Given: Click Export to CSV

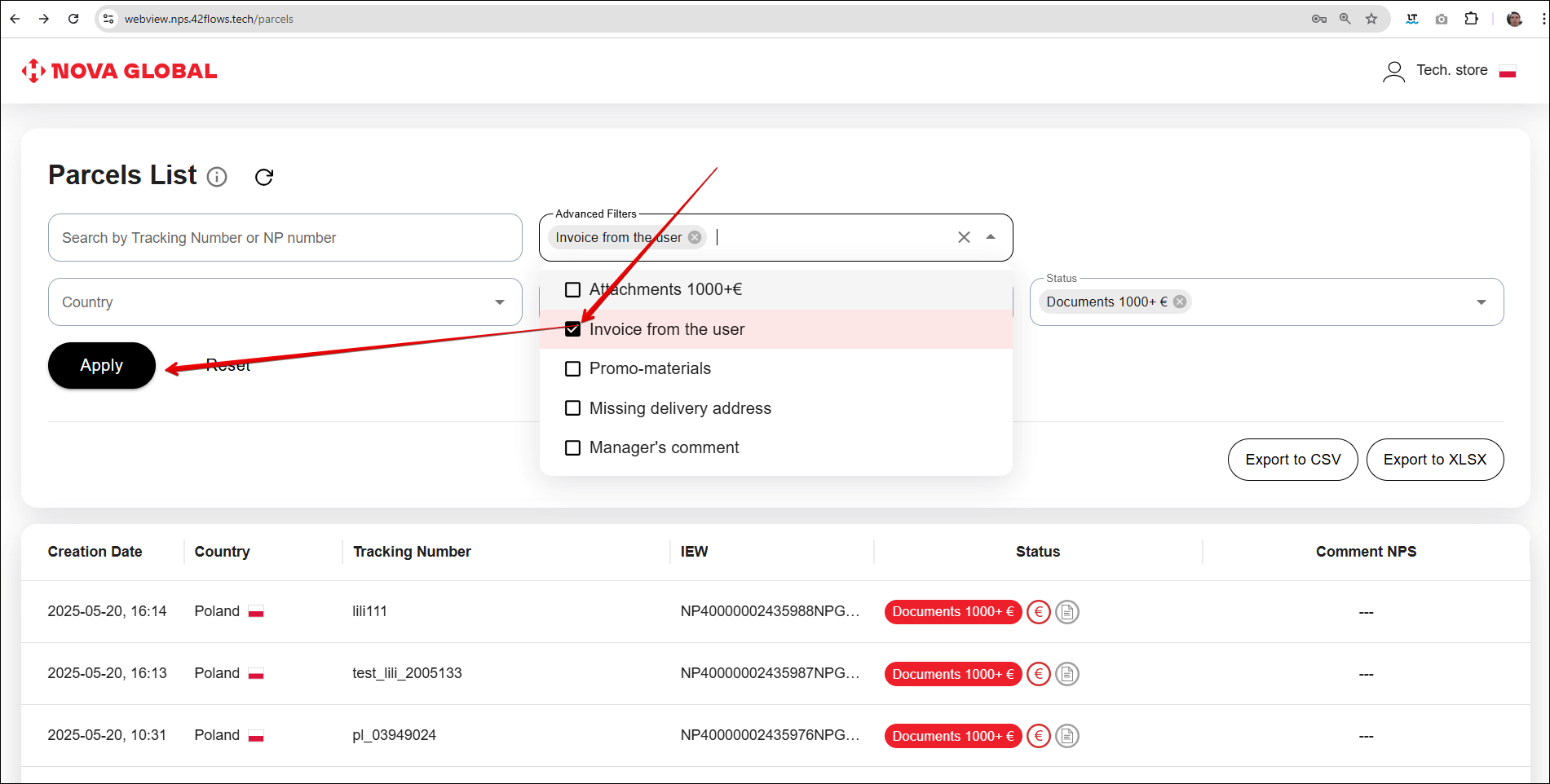Looking at the screenshot, I should click(1292, 460).
